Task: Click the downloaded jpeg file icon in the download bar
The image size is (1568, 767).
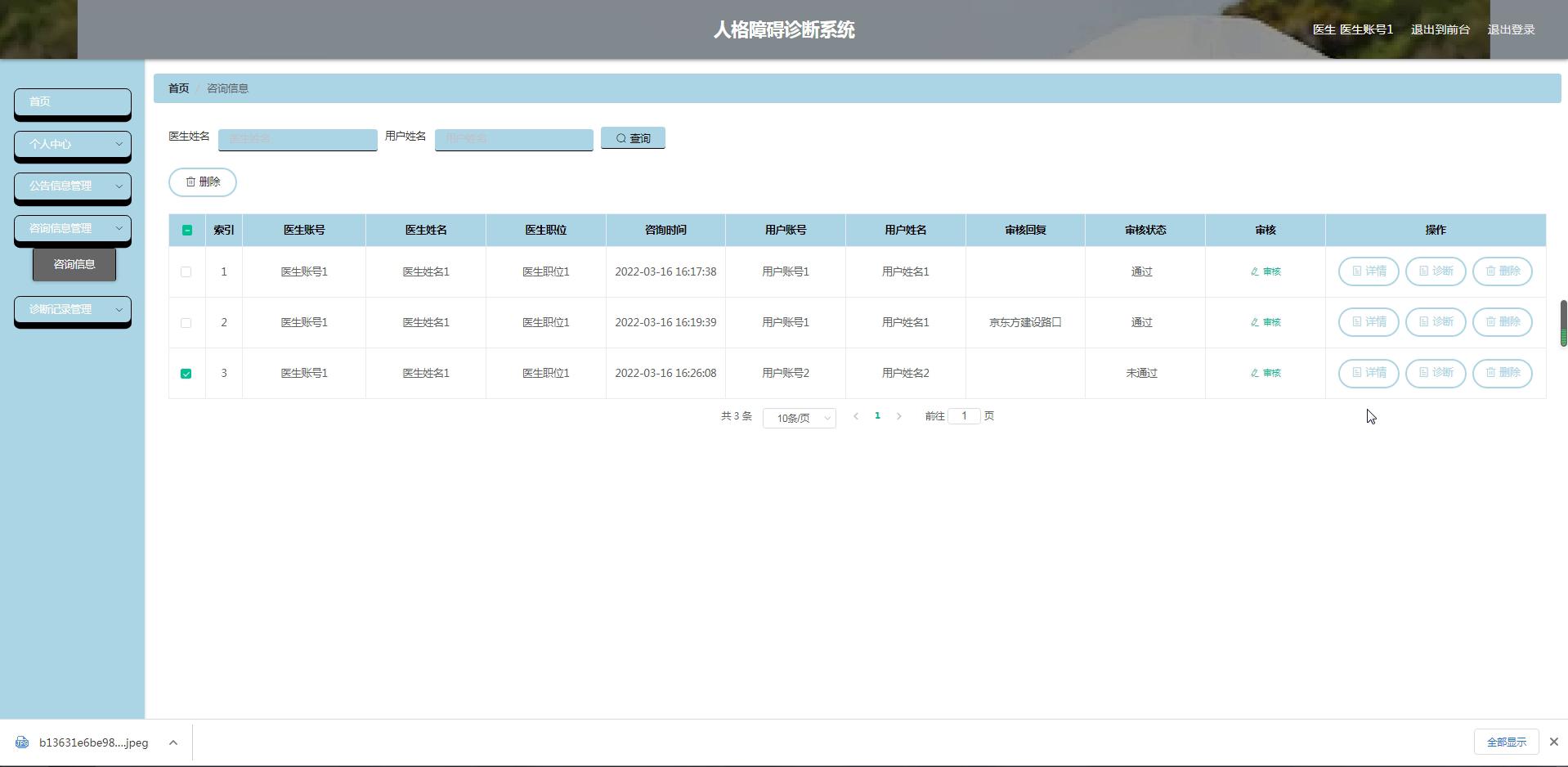Action: click(x=21, y=742)
